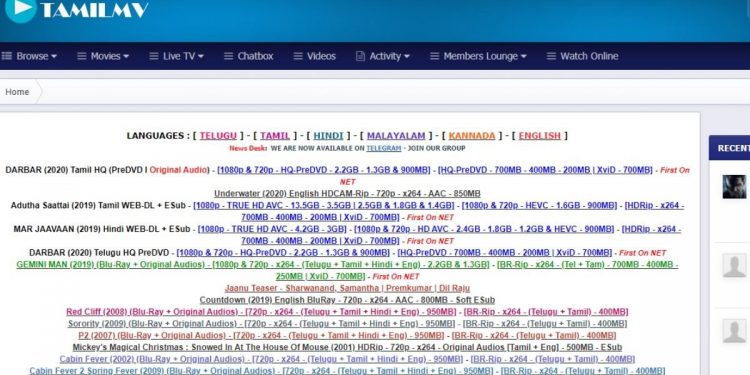Open Adutha Saattai 1080p TRUE HD AVC link

coord(324,206)
